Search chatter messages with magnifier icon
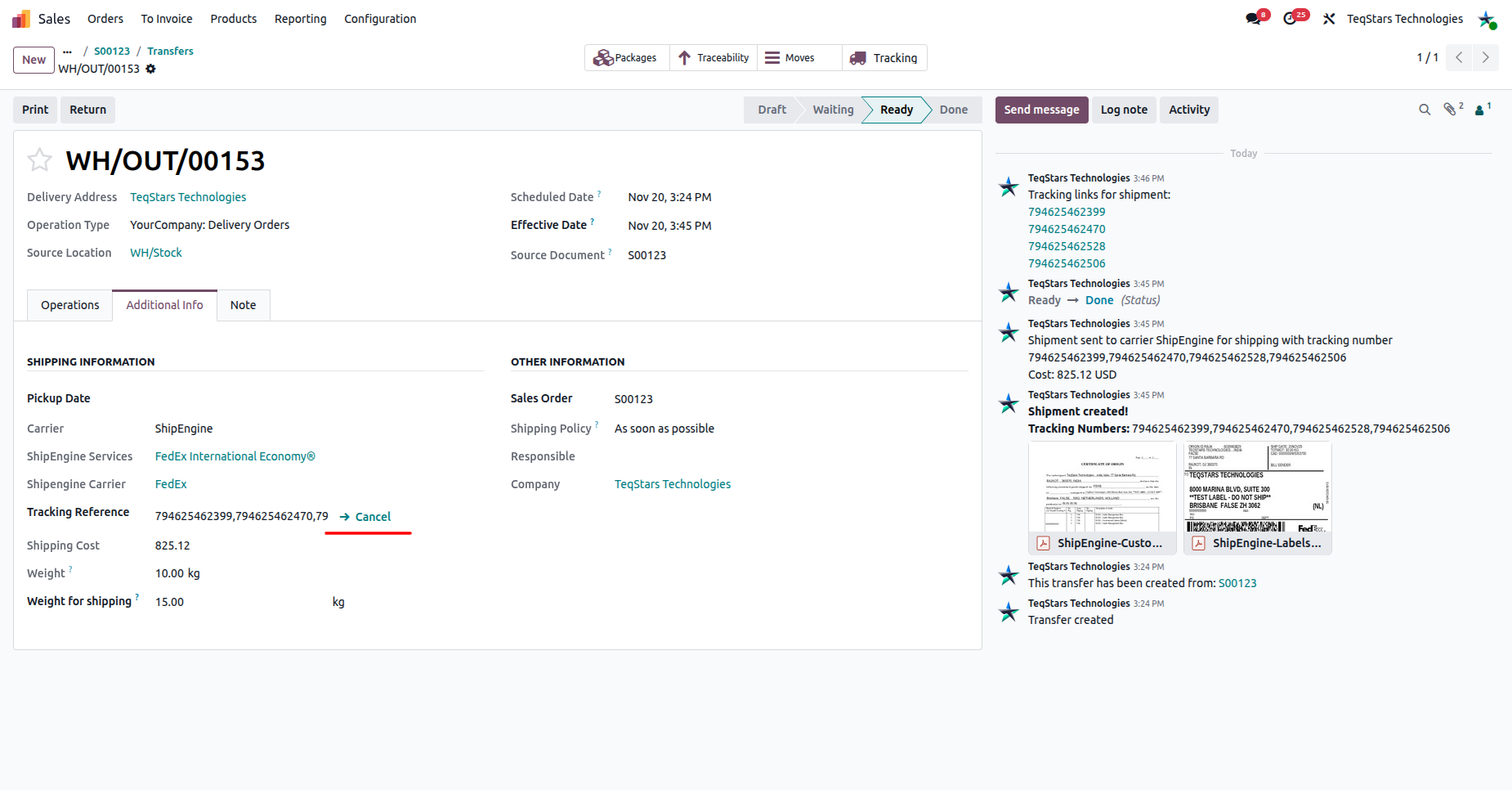 1425,110
